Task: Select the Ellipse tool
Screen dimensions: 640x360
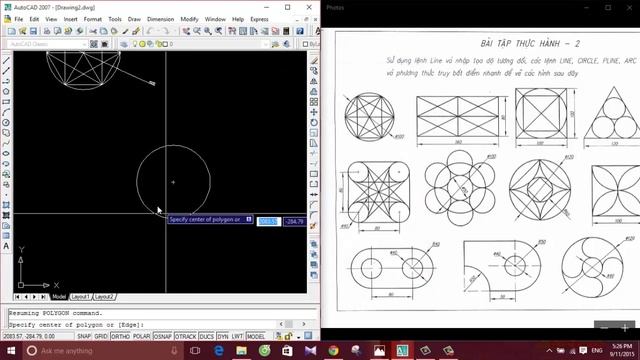Action: pyautogui.click(x=6, y=153)
